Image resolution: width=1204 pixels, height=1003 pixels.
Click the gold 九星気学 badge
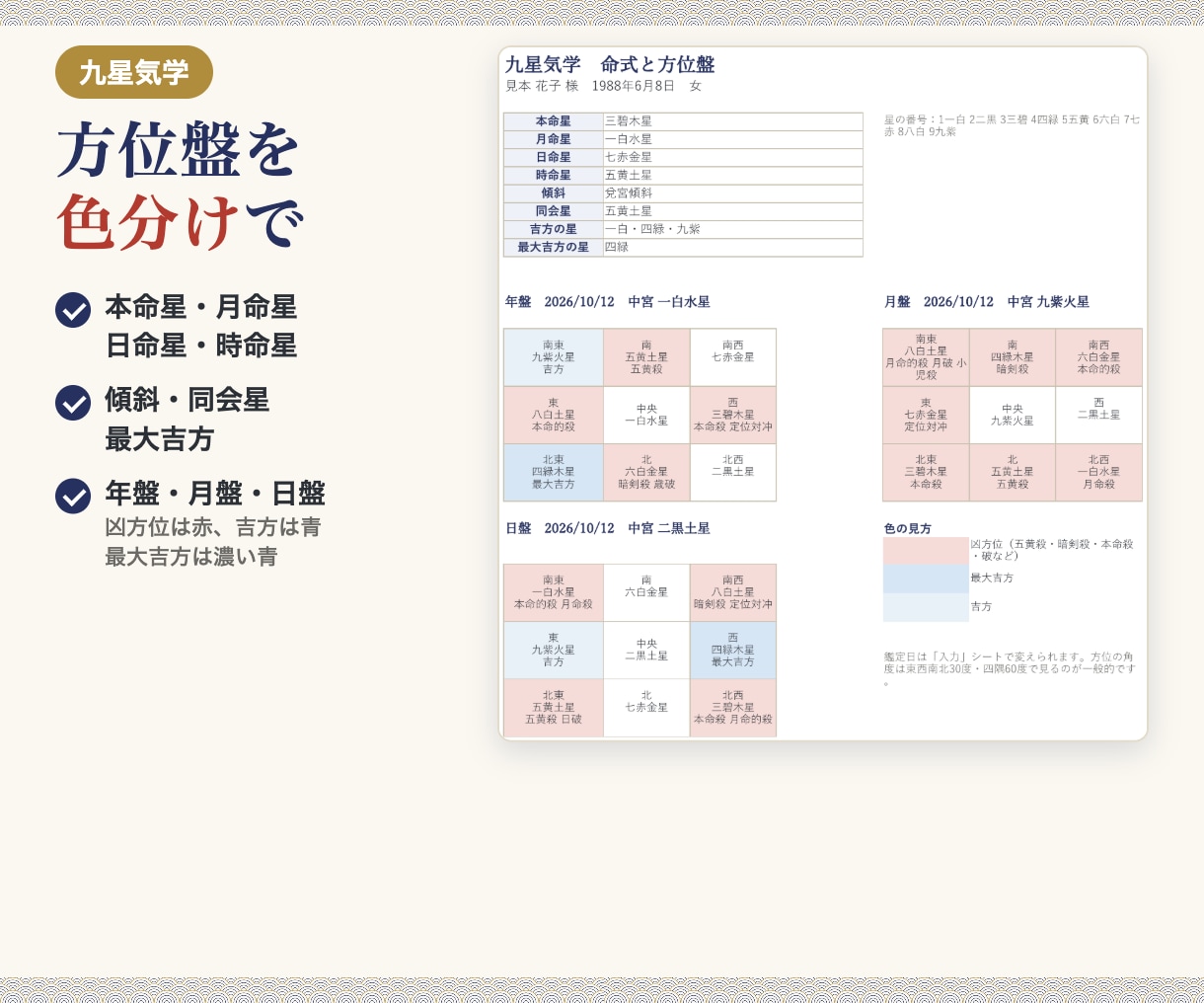tap(134, 72)
